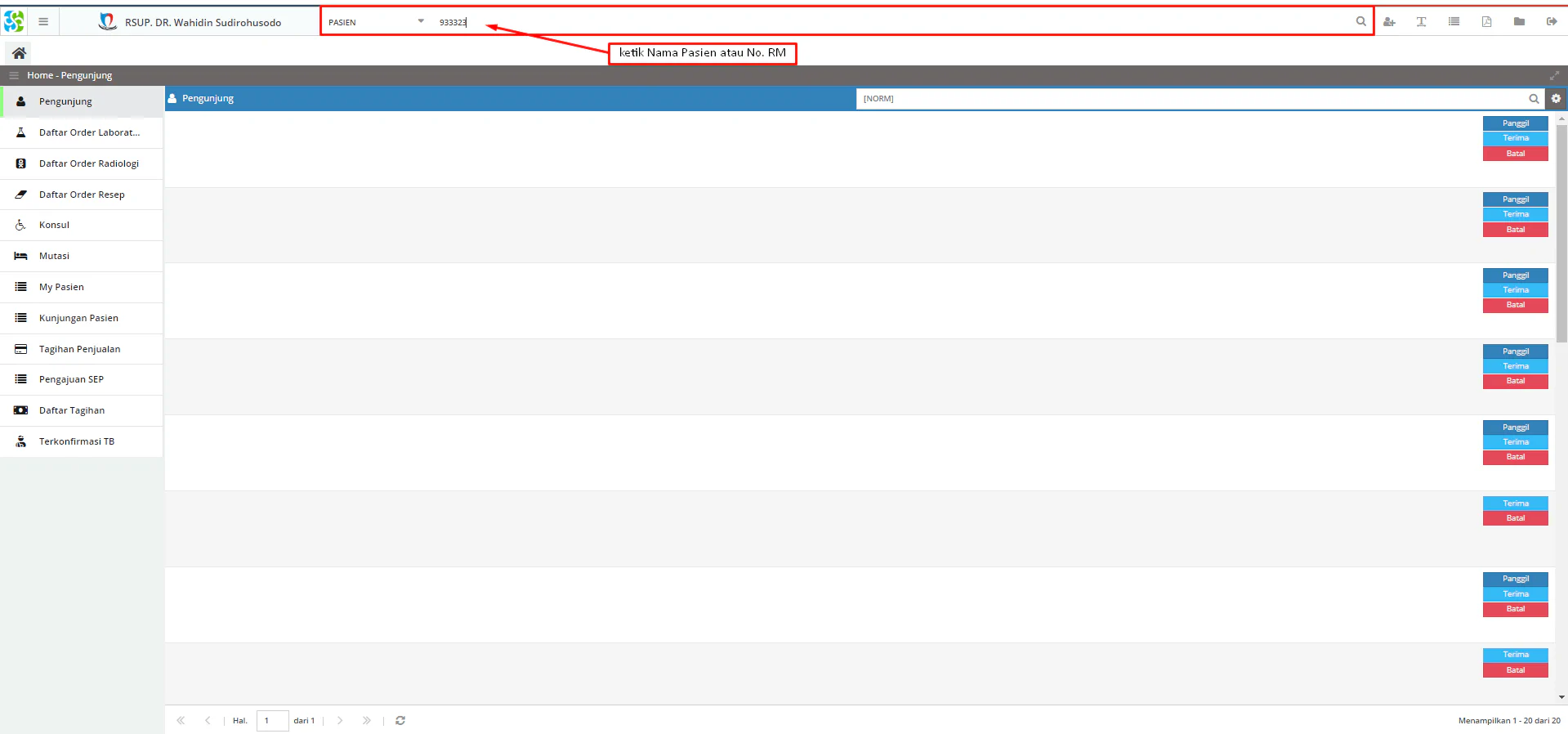Click the vertical scrollbar thumb of the visitor list
Image resolution: width=1568 pixels, height=734 pixels.
click(x=1561, y=233)
